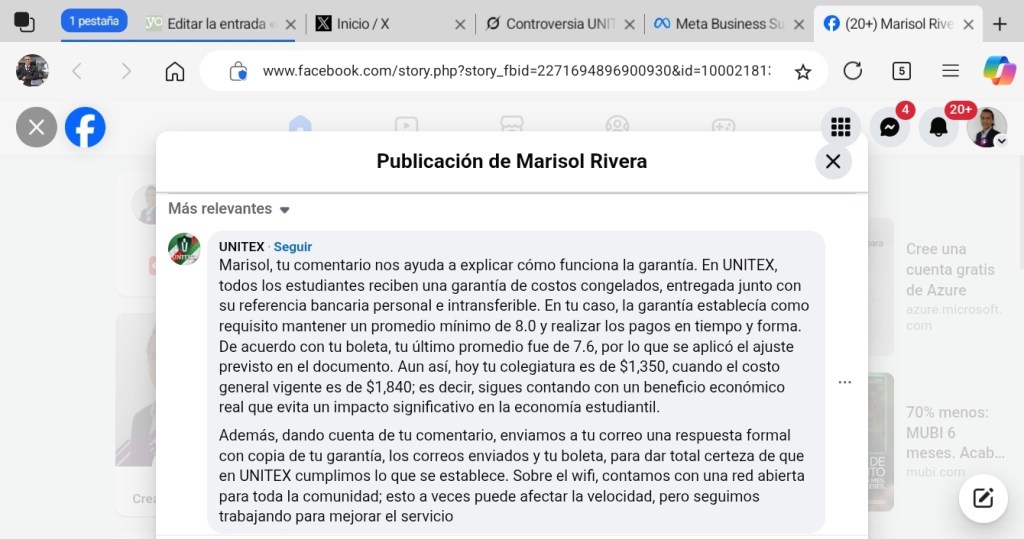Open the tab count button showing 5
Screen dimensions: 1024x539
(x=901, y=71)
